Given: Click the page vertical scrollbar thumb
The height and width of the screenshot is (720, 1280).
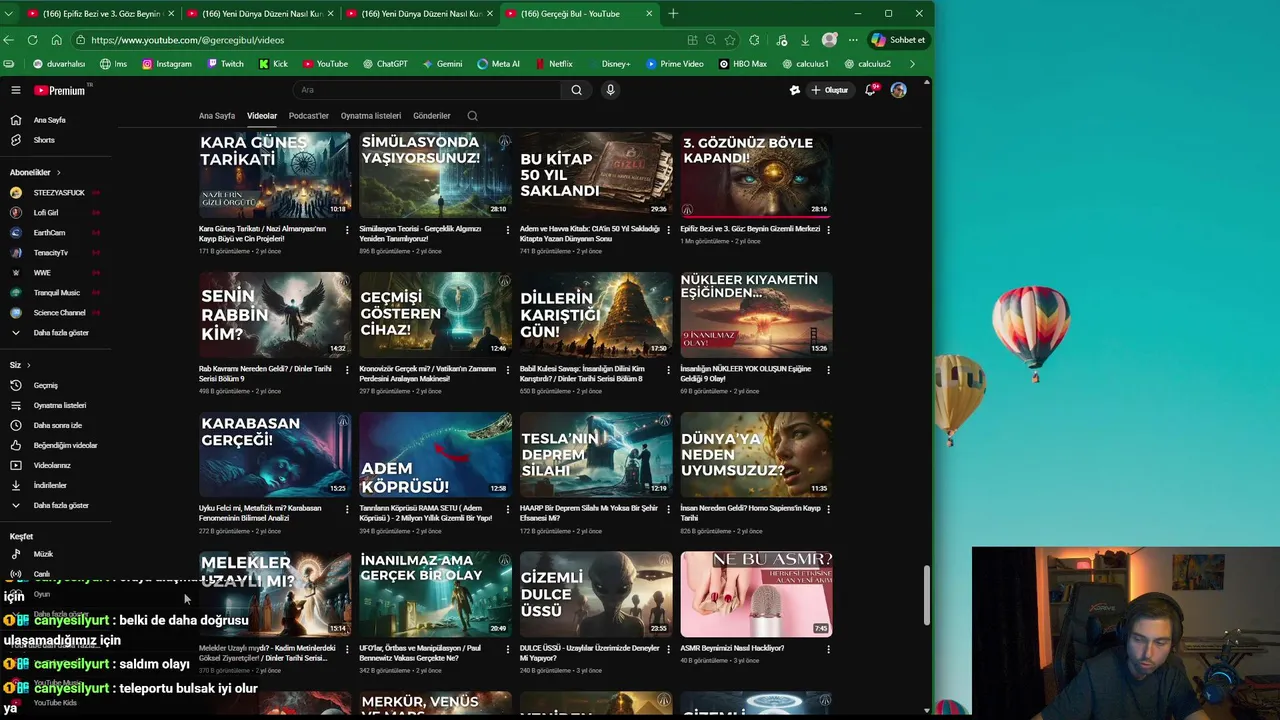Looking at the screenshot, I should click(926, 595).
